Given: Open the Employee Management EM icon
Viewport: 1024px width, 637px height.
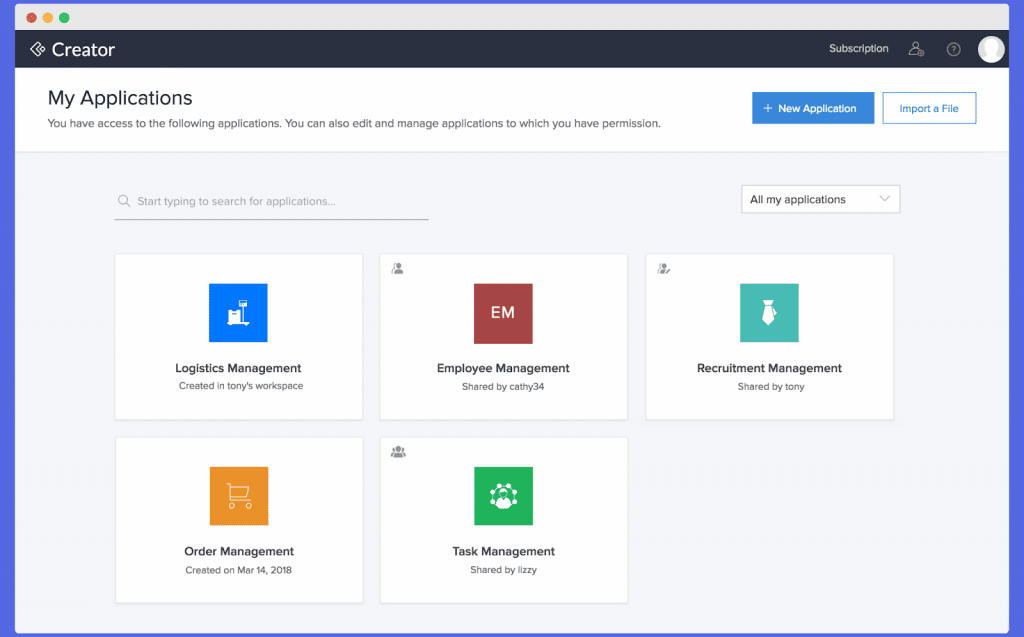Looking at the screenshot, I should click(503, 313).
